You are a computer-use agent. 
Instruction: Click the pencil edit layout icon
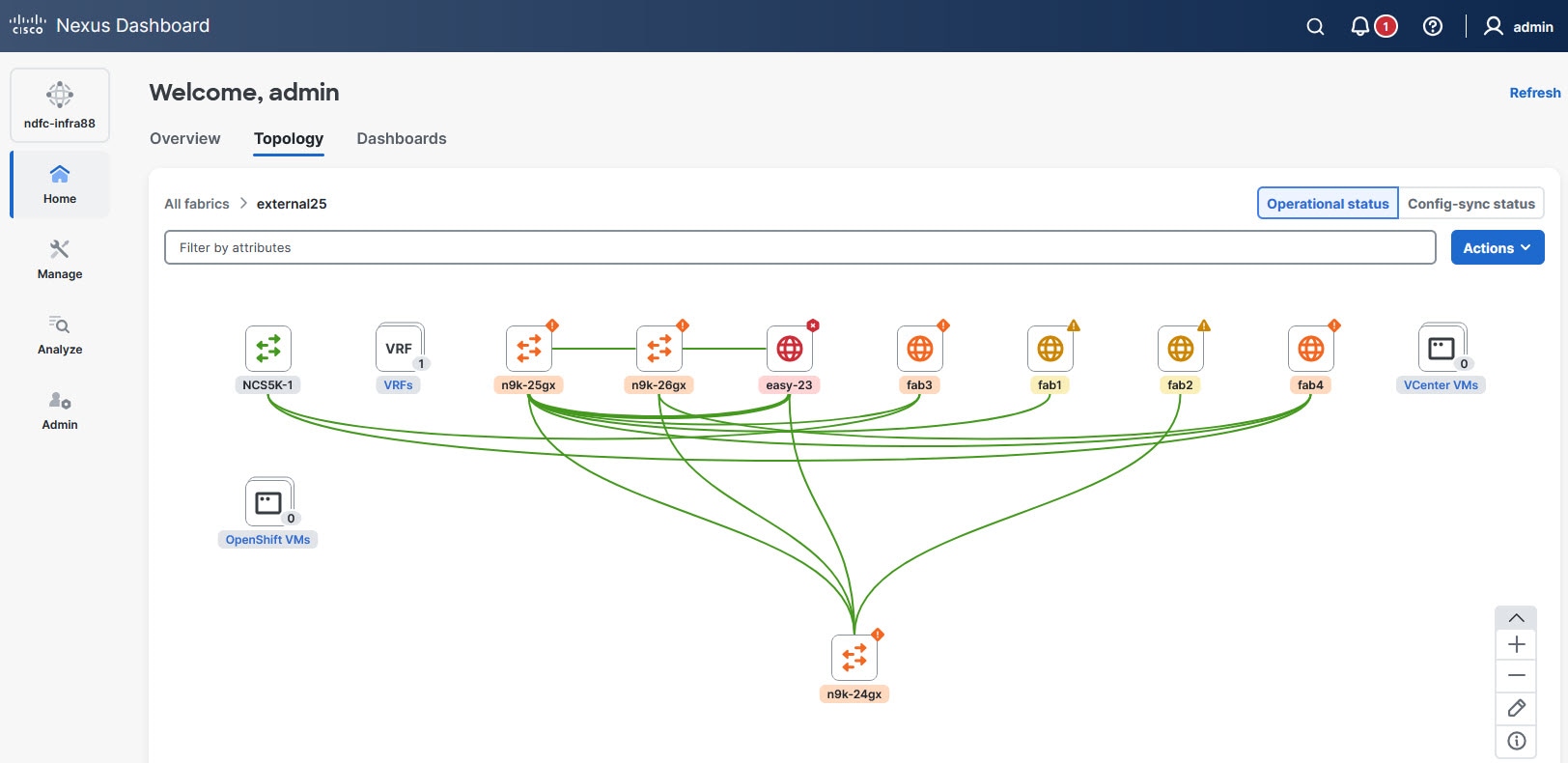pyautogui.click(x=1516, y=709)
